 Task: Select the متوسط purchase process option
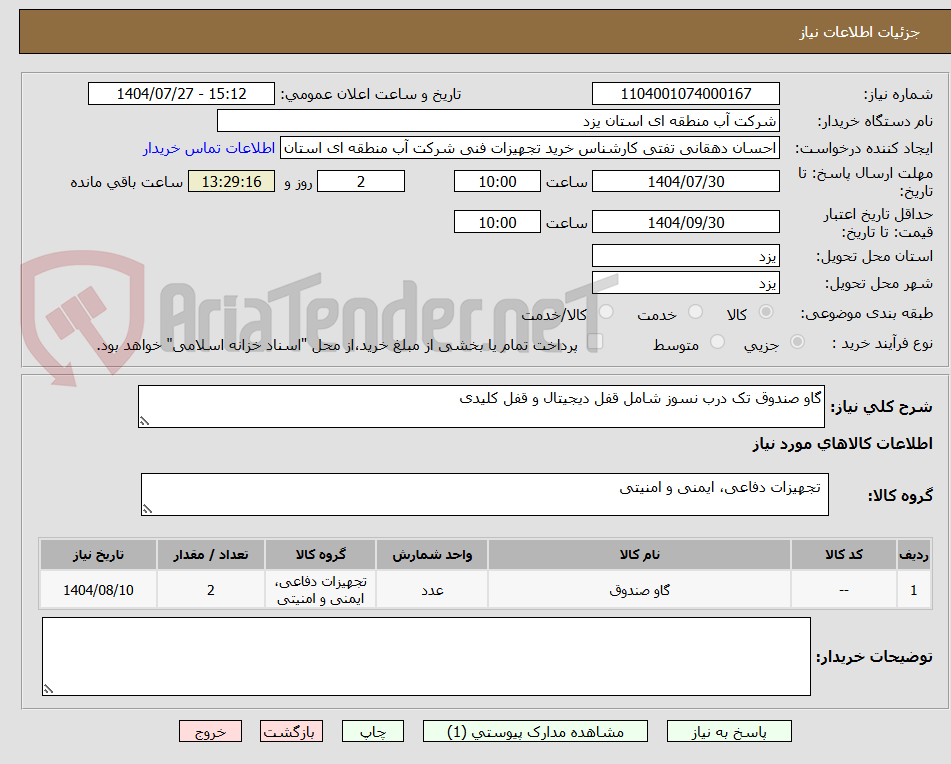[x=717, y=343]
